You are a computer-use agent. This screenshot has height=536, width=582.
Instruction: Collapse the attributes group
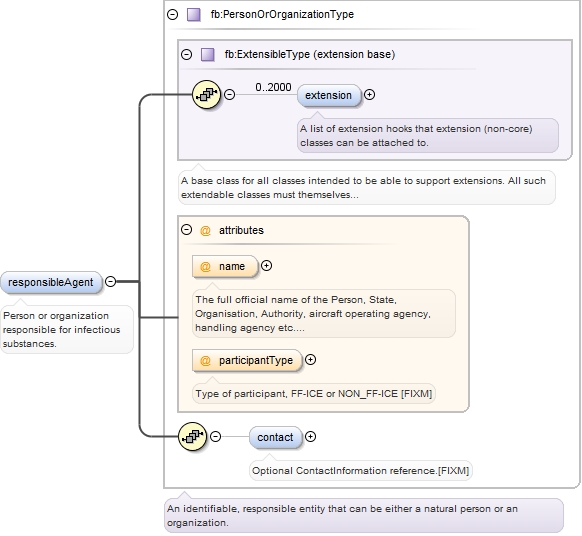tap(186, 230)
